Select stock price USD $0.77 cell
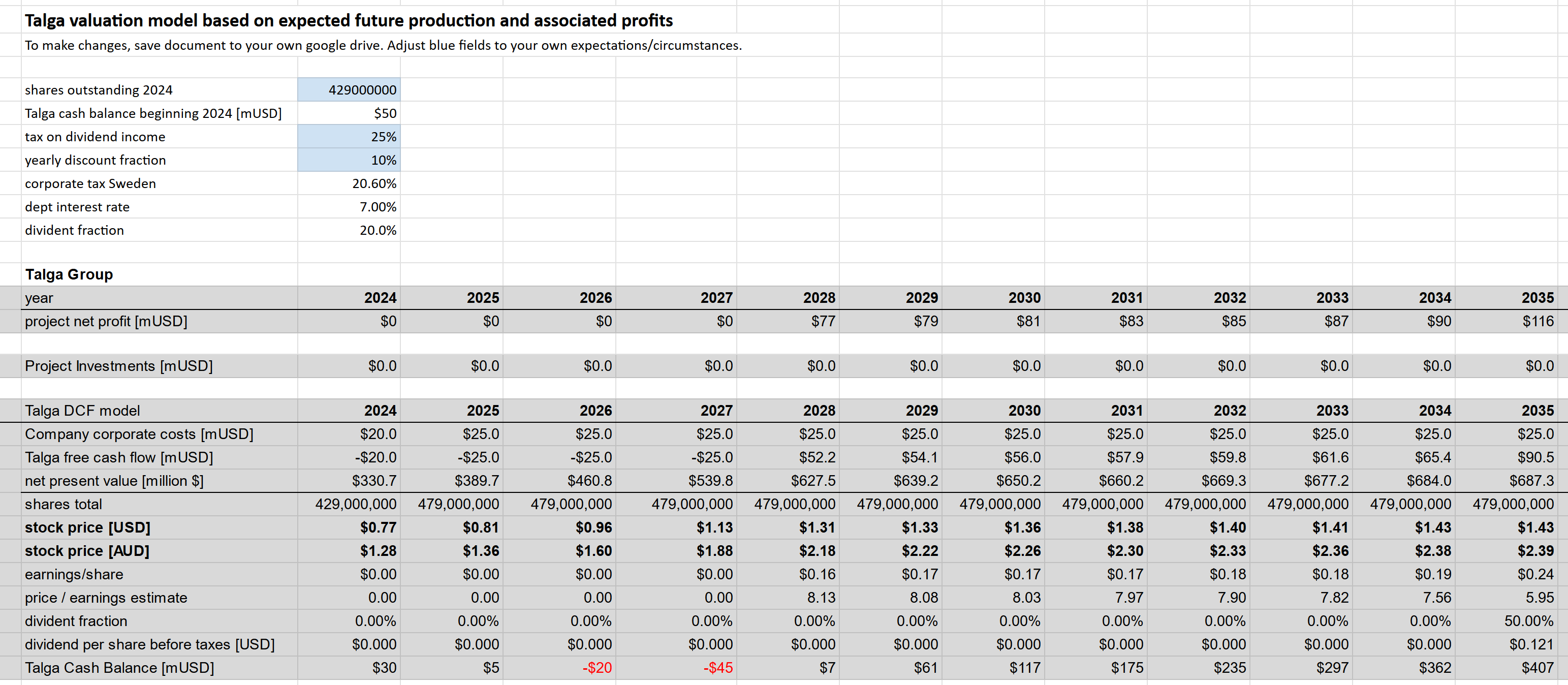Viewport: 1568px width, 685px height. [349, 527]
